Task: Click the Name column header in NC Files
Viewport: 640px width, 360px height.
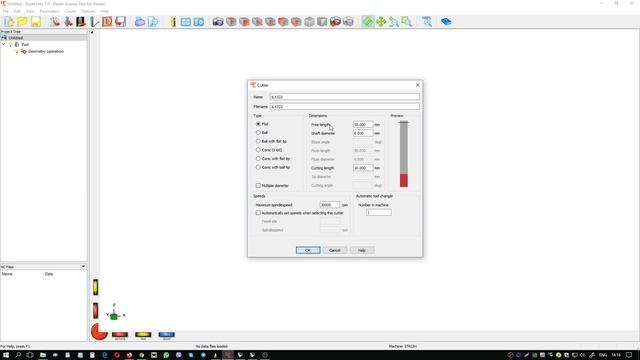Action: pos(7,274)
